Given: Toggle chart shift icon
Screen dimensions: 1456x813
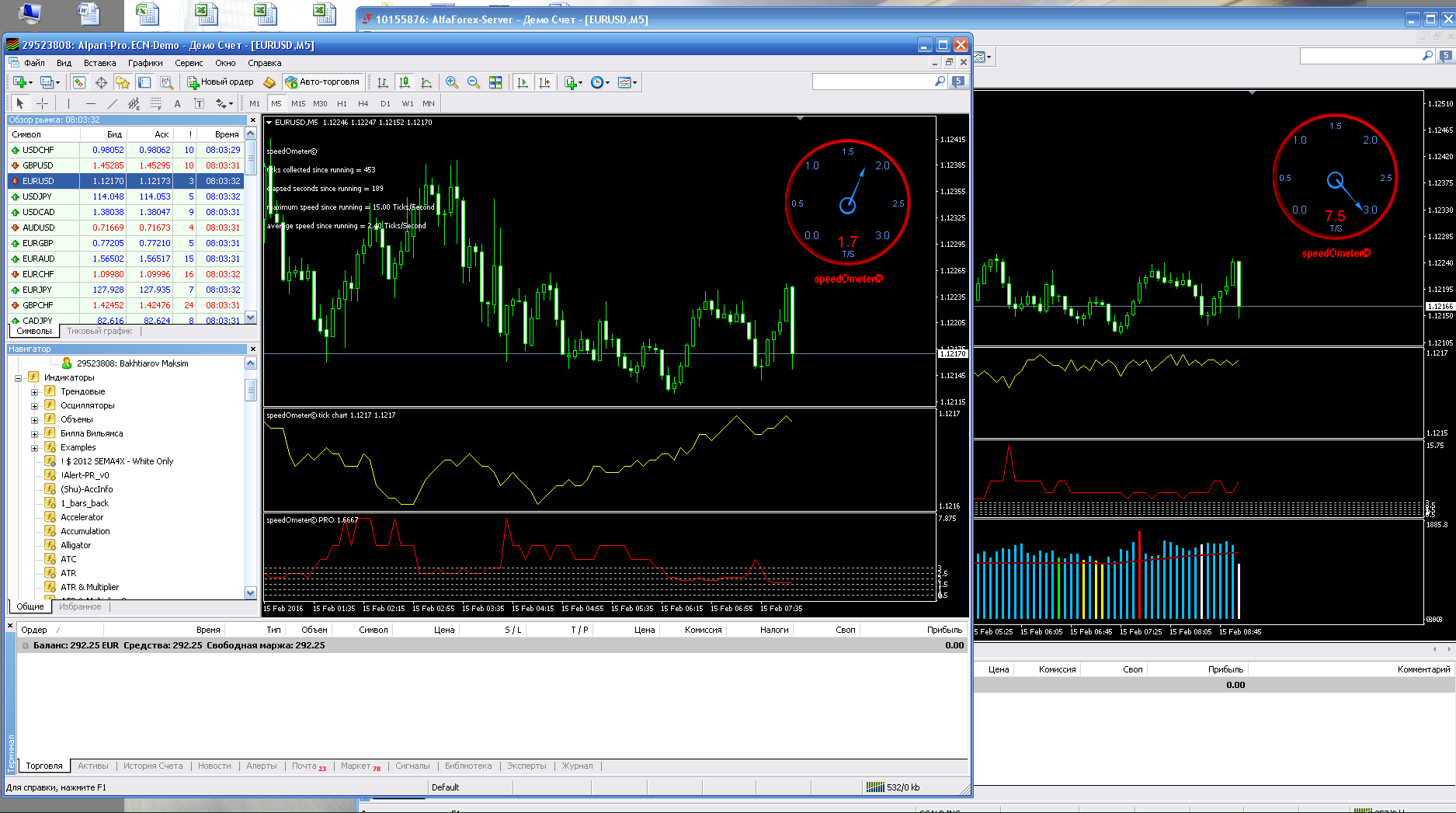Looking at the screenshot, I should [x=544, y=82].
